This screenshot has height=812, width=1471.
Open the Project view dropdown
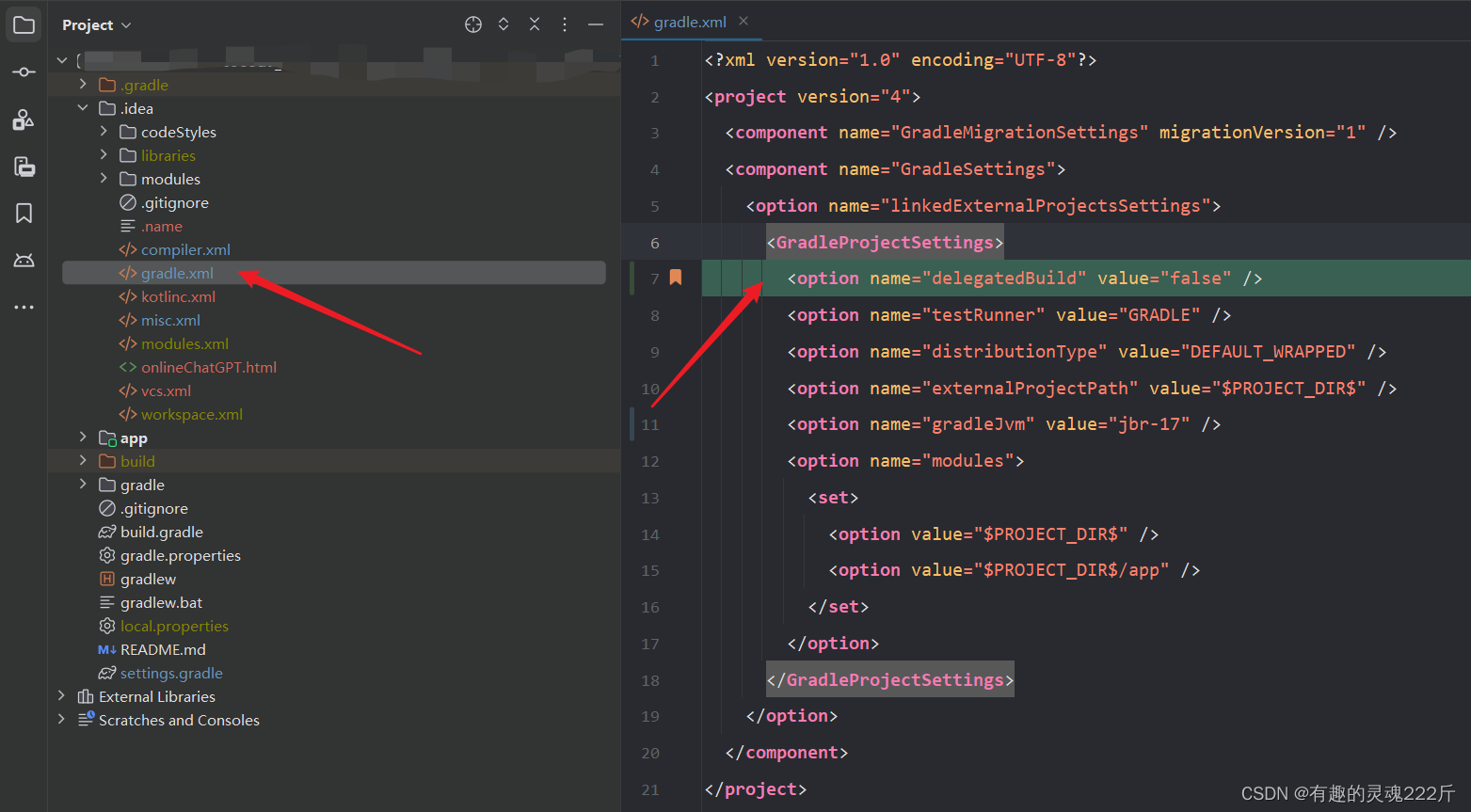[x=97, y=24]
